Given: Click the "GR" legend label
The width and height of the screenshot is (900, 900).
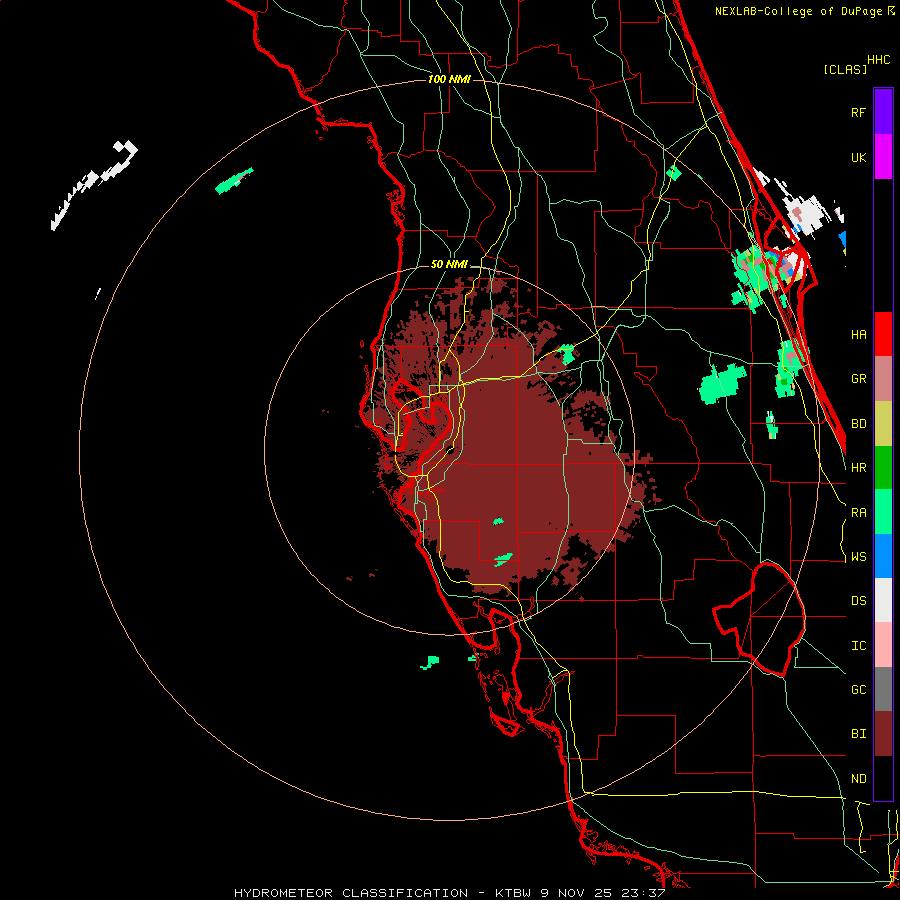Looking at the screenshot, I should pos(859,379).
